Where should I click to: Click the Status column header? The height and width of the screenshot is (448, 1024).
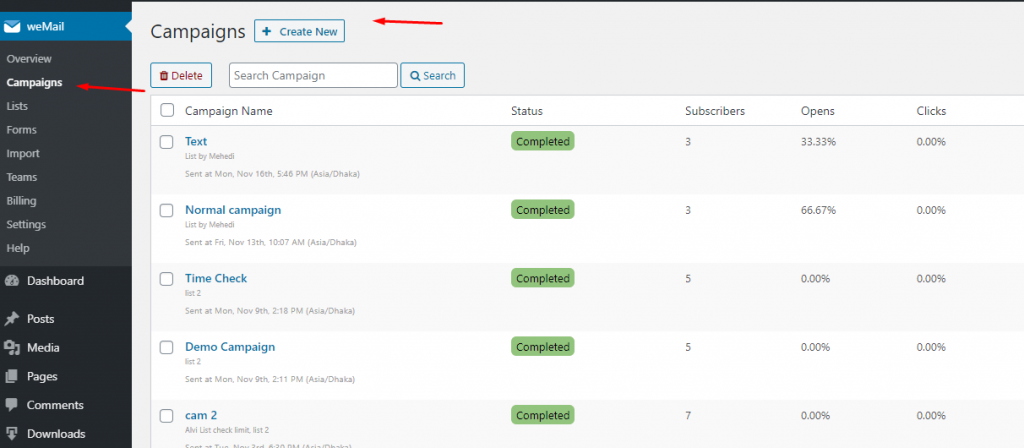pos(527,111)
